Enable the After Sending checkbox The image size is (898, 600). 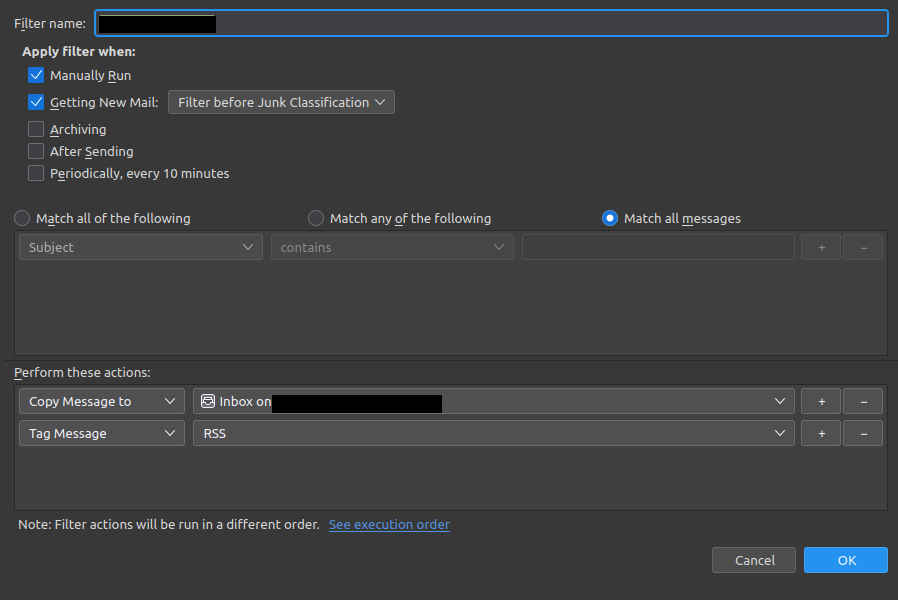[36, 151]
